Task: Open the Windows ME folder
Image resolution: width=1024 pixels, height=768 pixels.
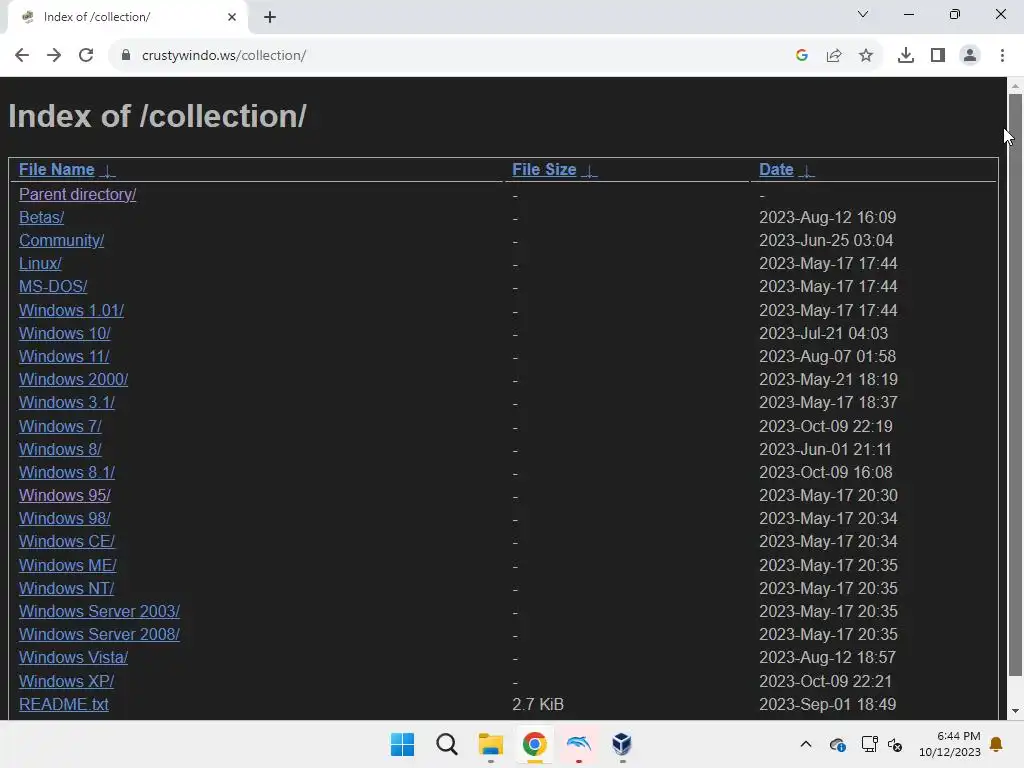Action: [x=68, y=566]
